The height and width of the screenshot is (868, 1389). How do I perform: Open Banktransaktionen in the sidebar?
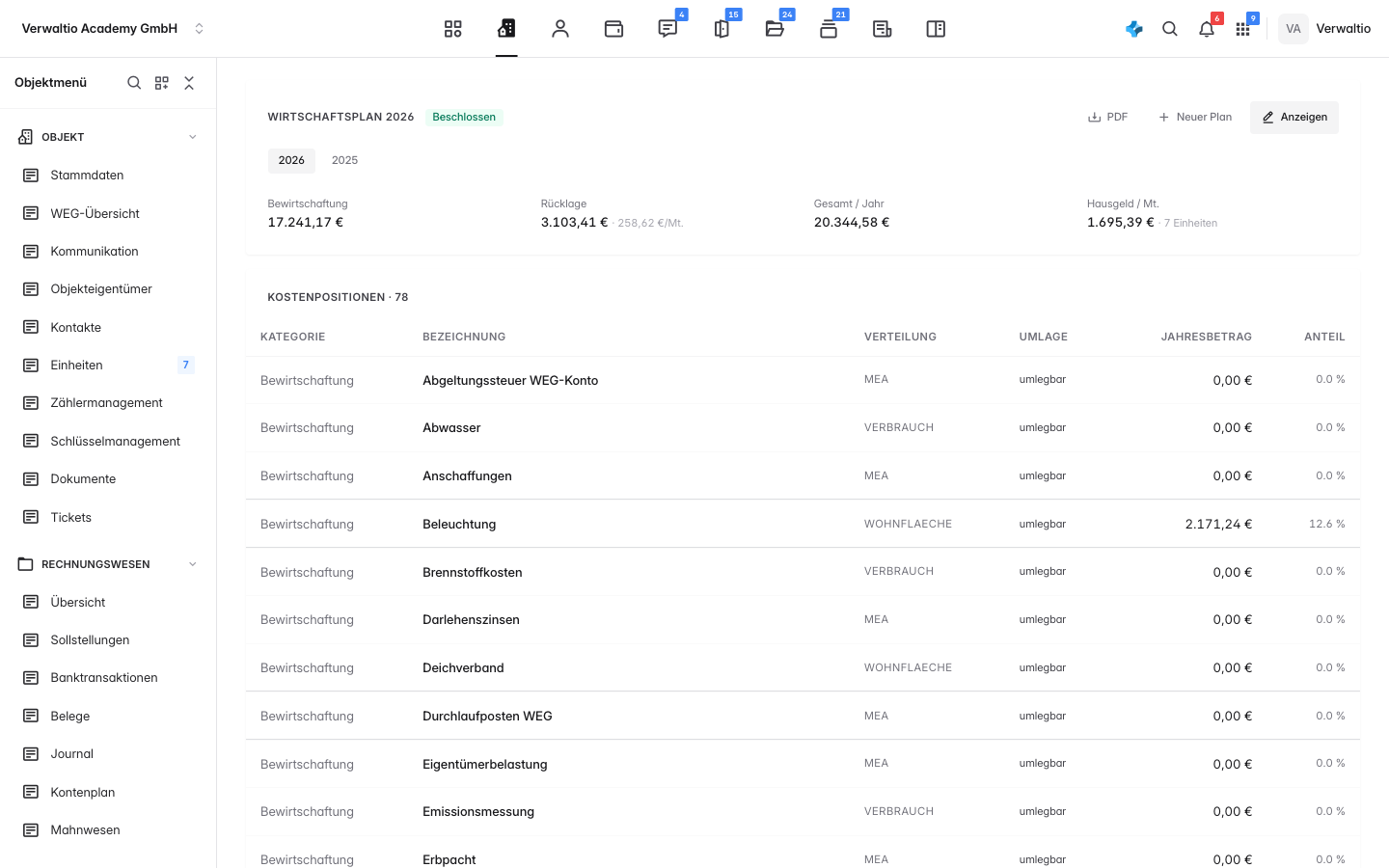[108, 678]
